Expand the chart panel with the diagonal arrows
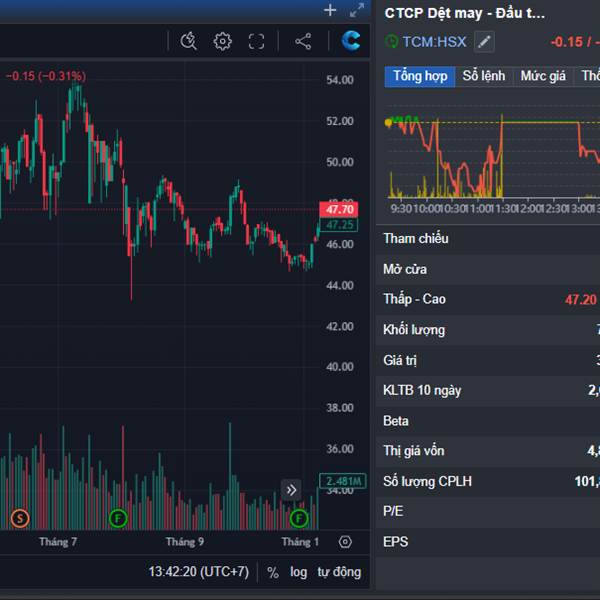The image size is (600, 600). (357, 11)
